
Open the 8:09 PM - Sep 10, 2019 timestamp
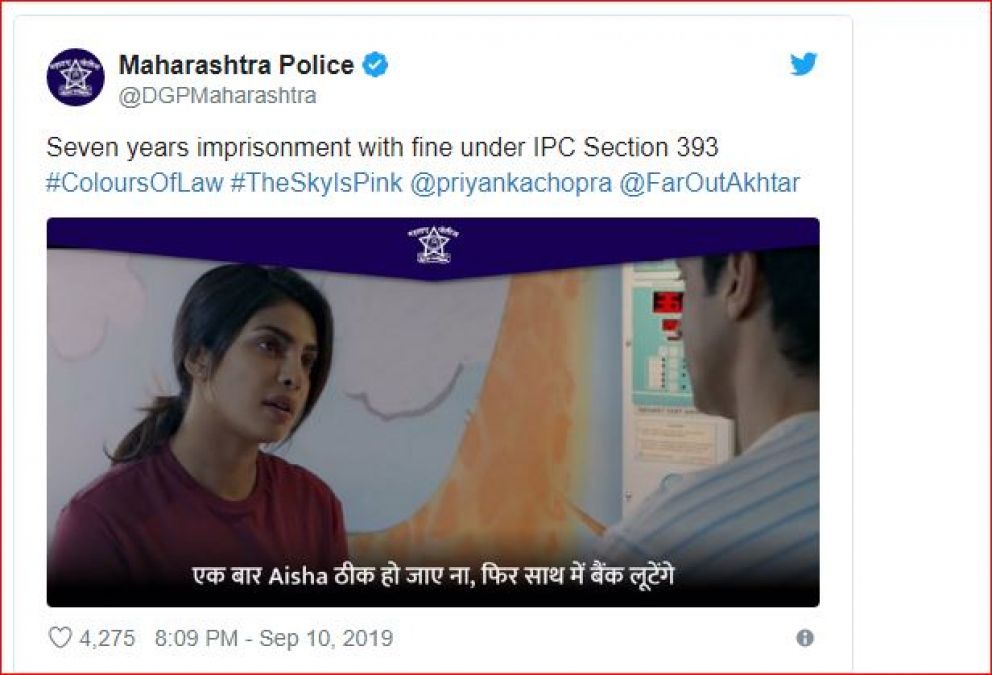[274, 638]
